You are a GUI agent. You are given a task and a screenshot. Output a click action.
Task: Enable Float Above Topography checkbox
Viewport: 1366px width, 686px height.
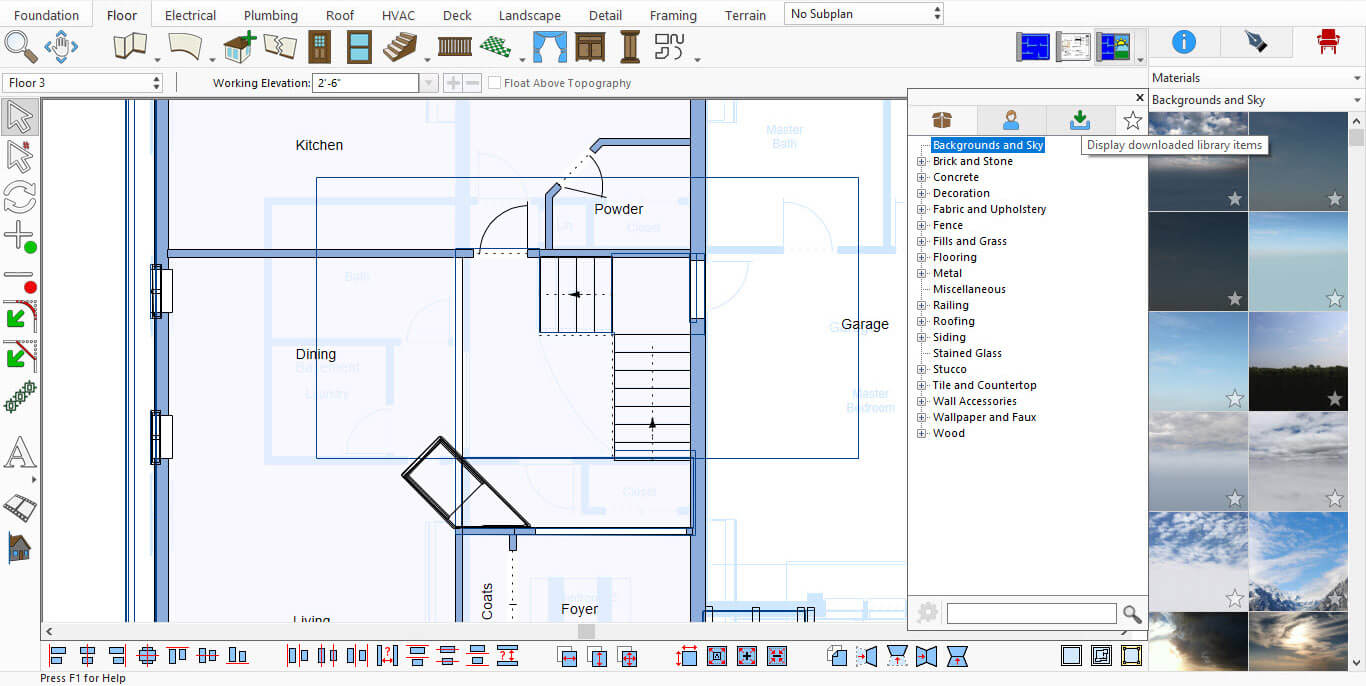point(495,83)
